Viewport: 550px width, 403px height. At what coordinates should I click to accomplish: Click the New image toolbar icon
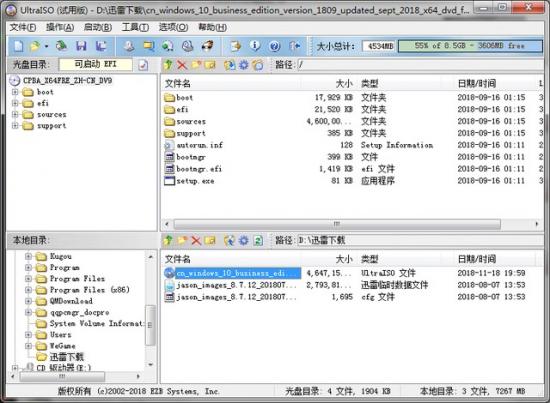[18, 46]
